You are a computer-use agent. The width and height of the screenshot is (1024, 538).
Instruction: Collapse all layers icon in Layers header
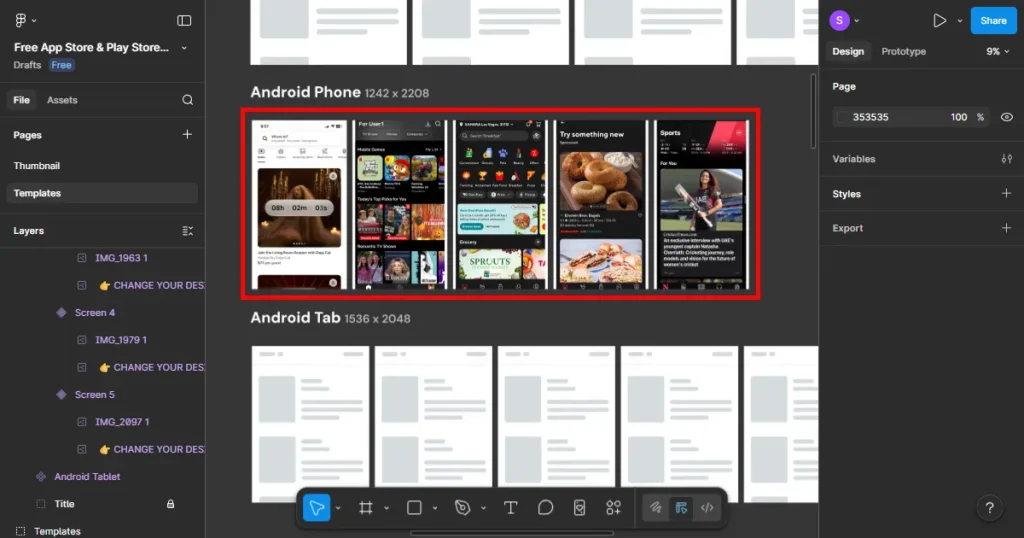pyautogui.click(x=187, y=231)
